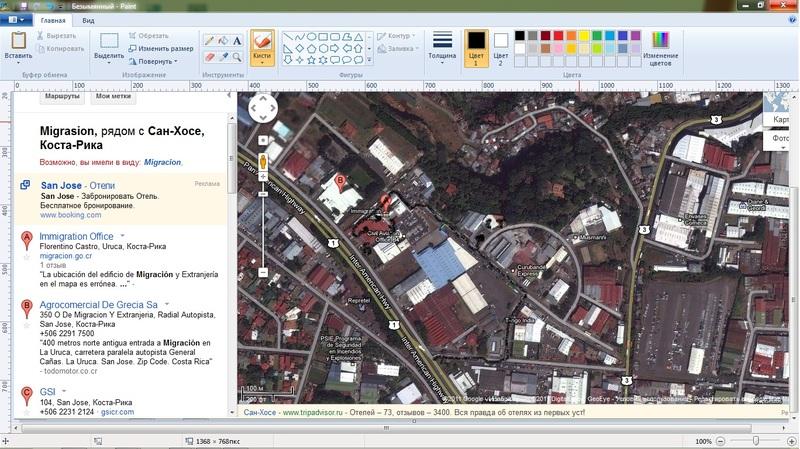
Task: Click the Обрезать crop button
Action: (148, 36)
